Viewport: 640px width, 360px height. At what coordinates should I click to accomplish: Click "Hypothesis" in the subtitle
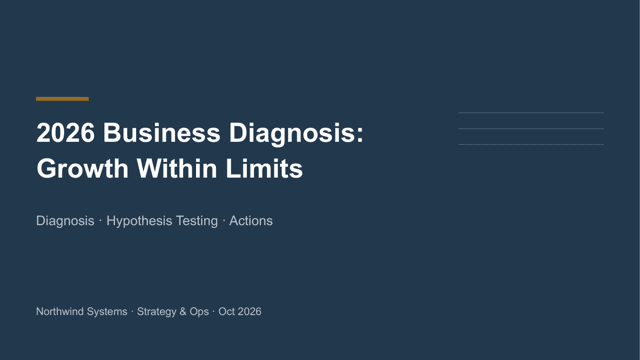(x=139, y=221)
